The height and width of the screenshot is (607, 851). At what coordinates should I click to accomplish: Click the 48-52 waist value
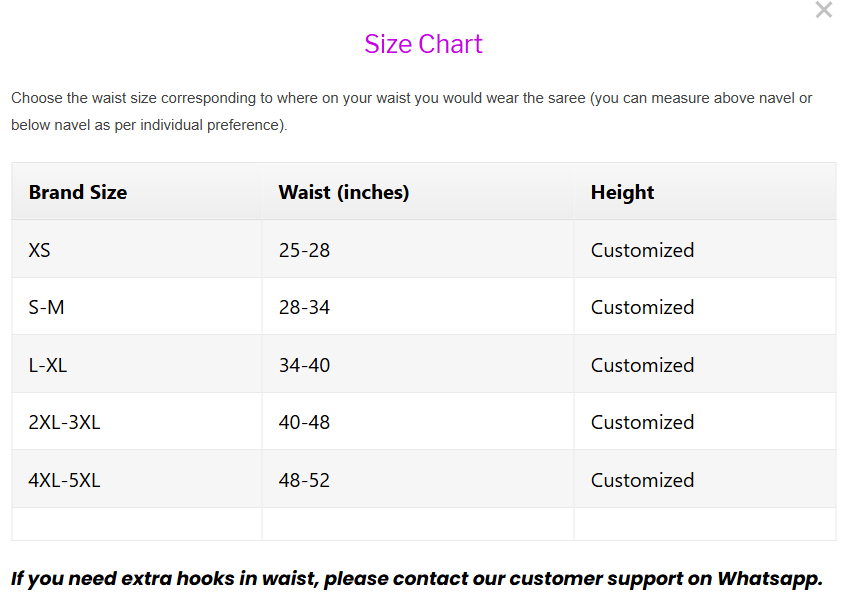(304, 480)
